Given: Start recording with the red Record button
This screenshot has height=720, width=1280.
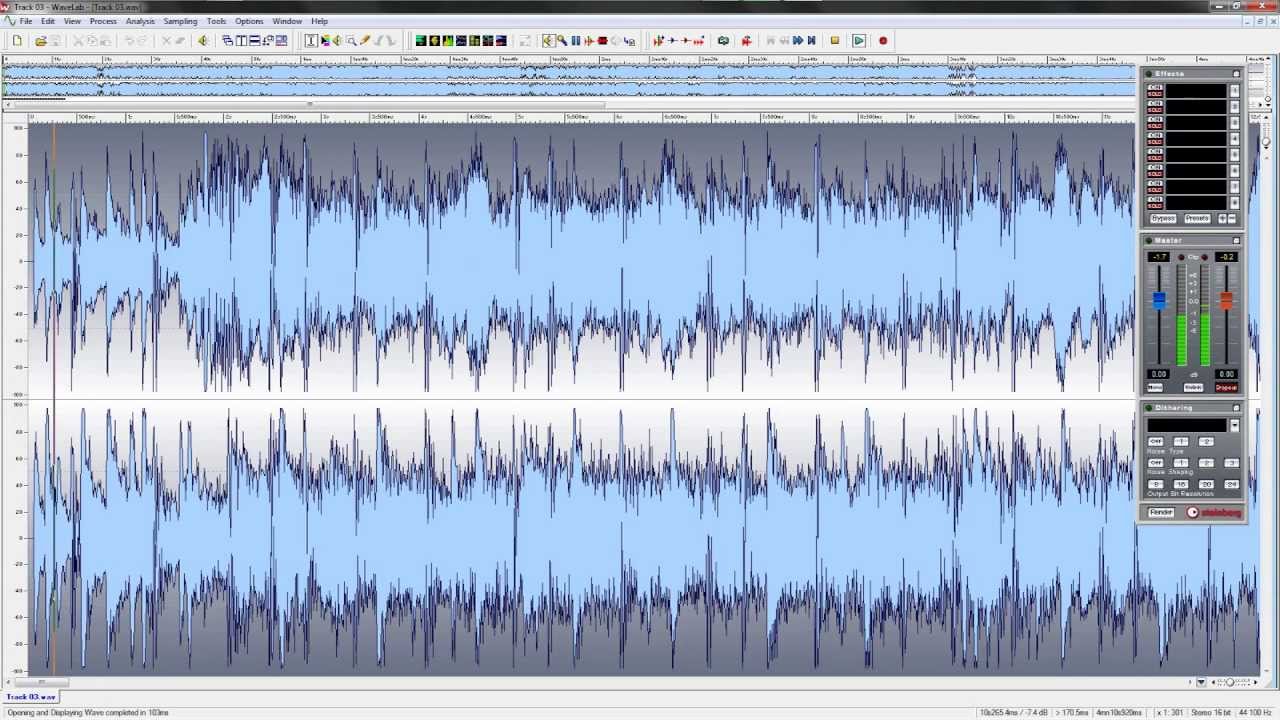Looking at the screenshot, I should [x=883, y=41].
